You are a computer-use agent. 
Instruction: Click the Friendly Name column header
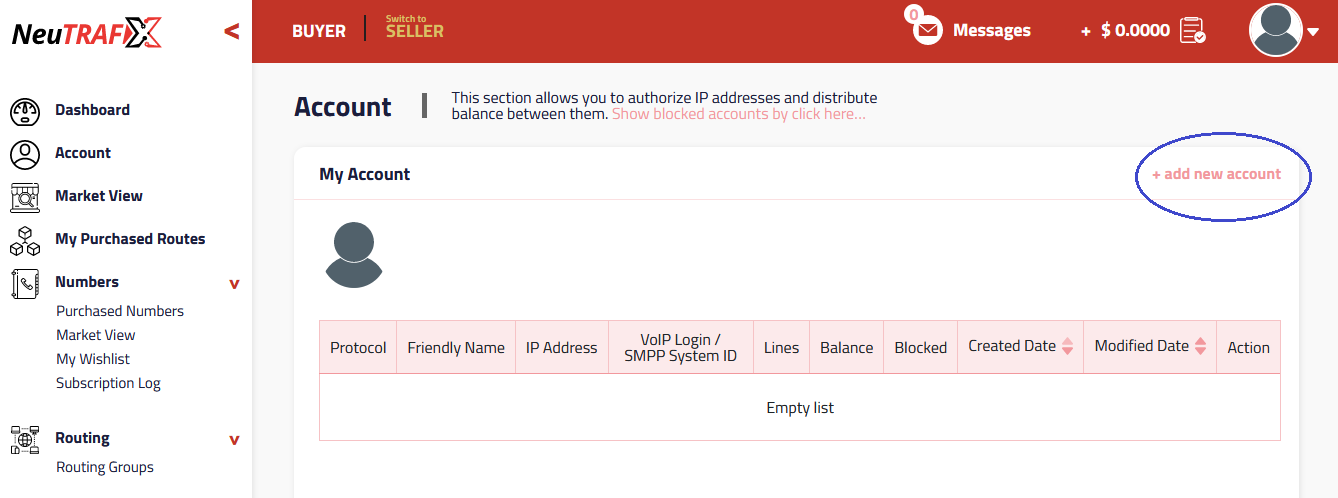[456, 348]
